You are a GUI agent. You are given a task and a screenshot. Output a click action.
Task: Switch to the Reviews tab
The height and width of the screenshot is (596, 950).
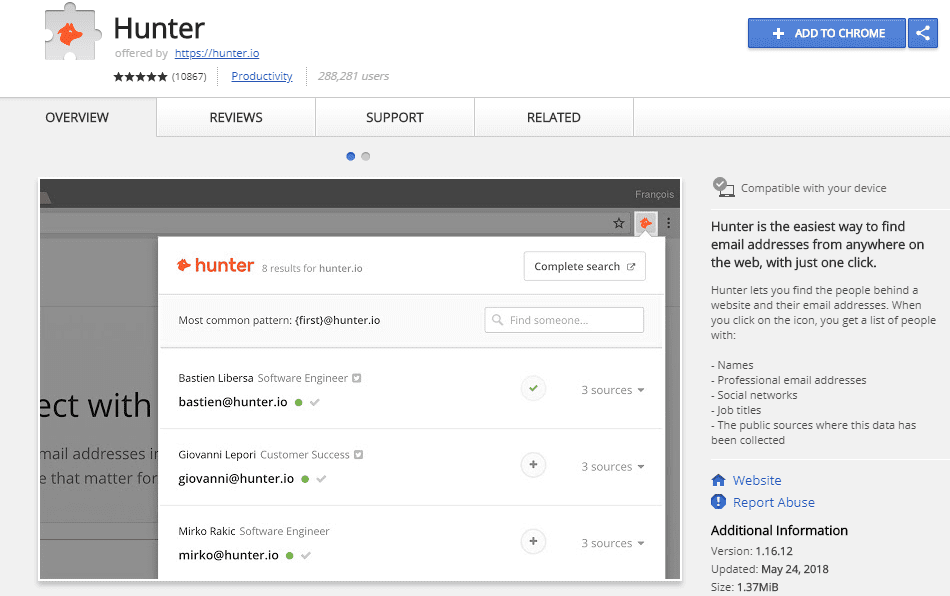(236, 117)
